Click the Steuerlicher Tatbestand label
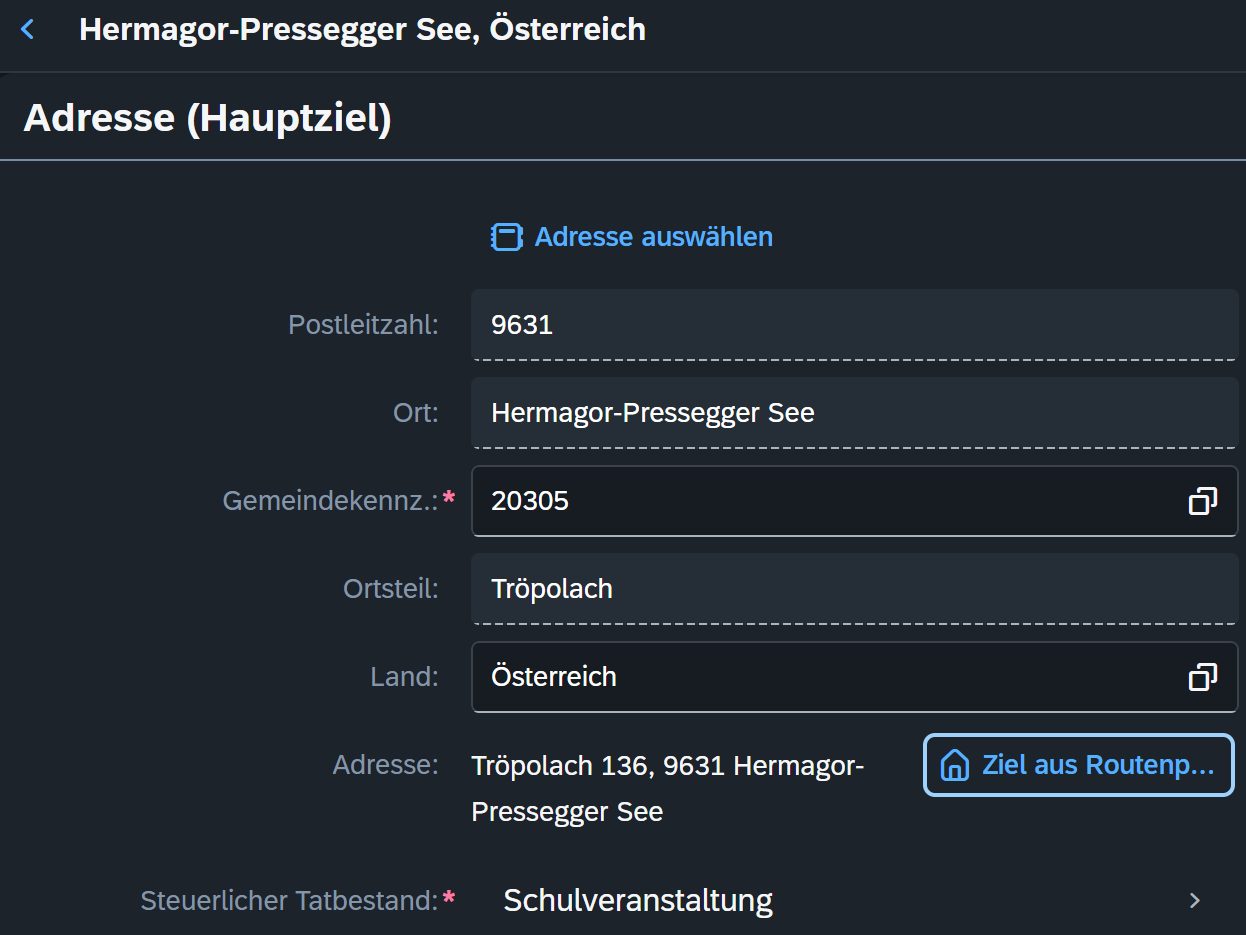Viewport: 1246px width, 935px height. [289, 901]
